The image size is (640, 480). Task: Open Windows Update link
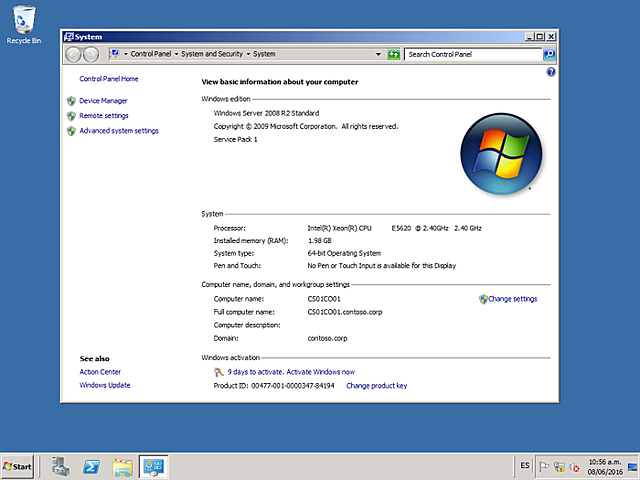(x=104, y=385)
